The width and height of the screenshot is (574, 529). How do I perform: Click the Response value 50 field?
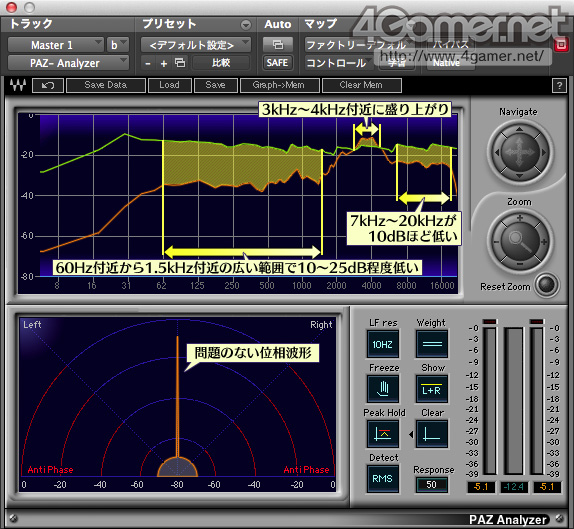432,485
